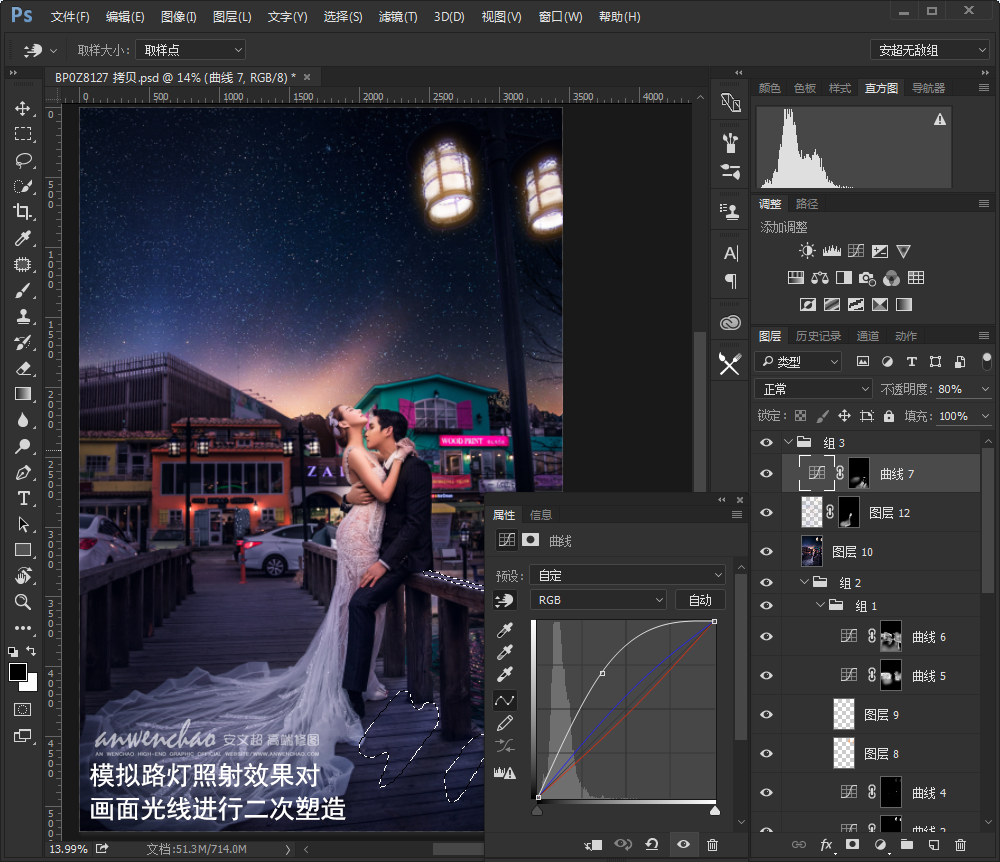Hide the 曲线 7 layer
The image size is (1000, 862).
[x=767, y=473]
